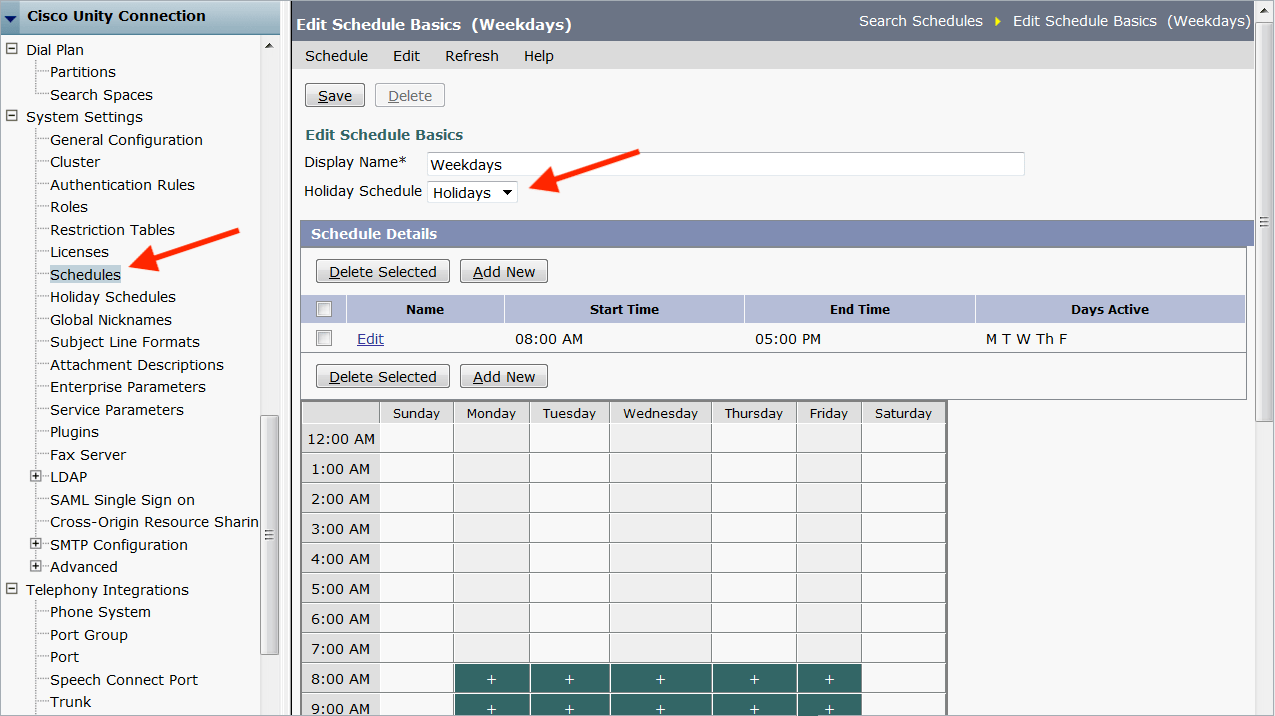The width and height of the screenshot is (1275, 716).
Task: Go to Licenses
Action: (79, 252)
